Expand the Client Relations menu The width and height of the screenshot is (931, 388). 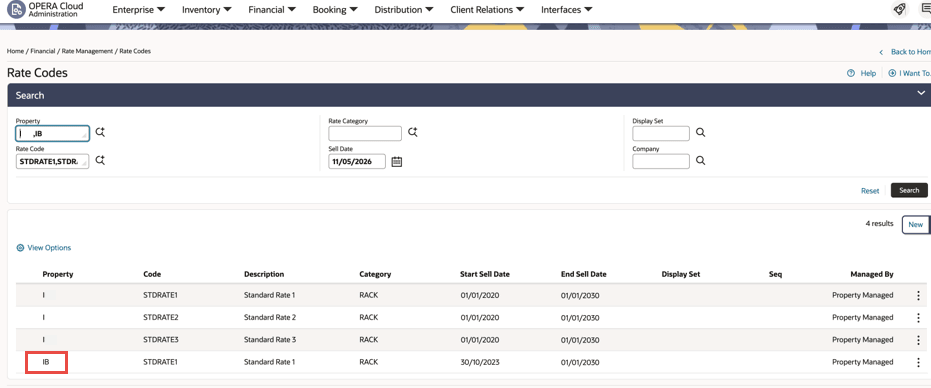487,10
